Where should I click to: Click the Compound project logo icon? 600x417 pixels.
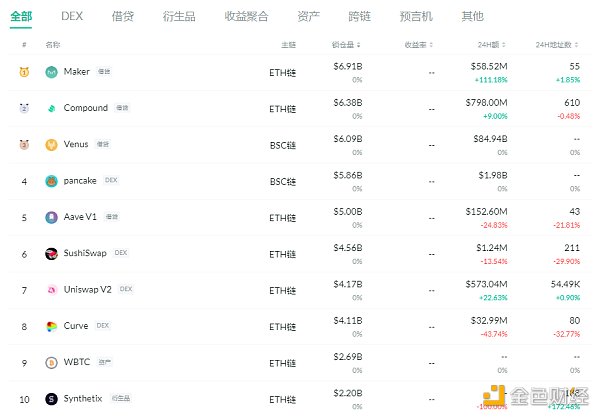51,108
